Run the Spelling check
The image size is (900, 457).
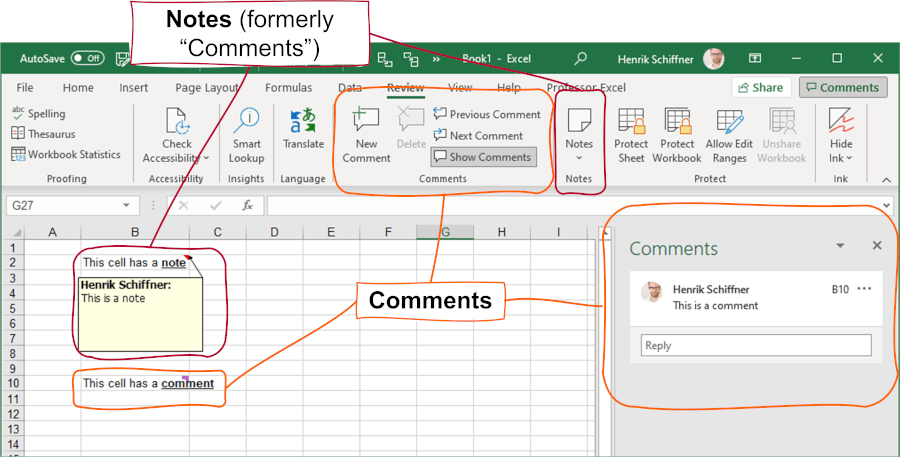[x=38, y=114]
